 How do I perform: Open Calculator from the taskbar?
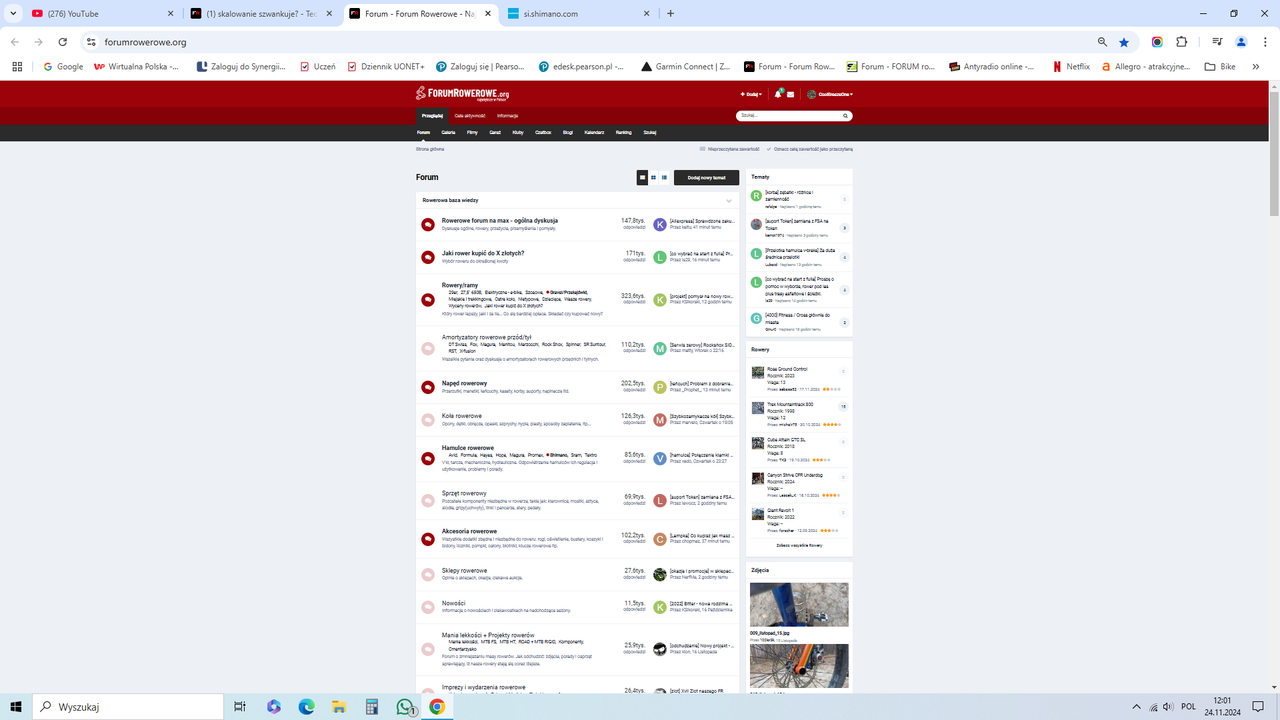371,707
